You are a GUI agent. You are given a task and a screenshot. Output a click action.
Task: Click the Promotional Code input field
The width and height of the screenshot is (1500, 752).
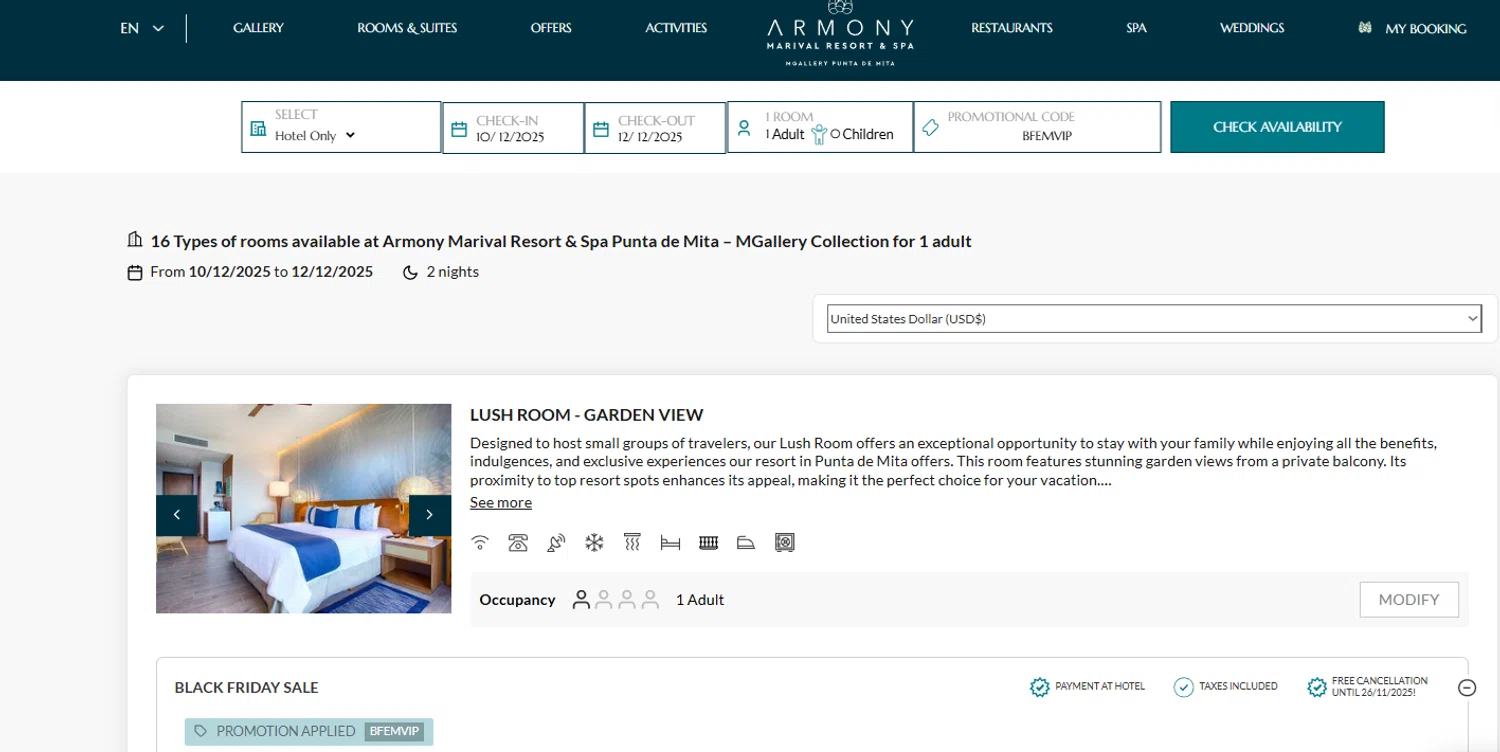pos(1037,127)
